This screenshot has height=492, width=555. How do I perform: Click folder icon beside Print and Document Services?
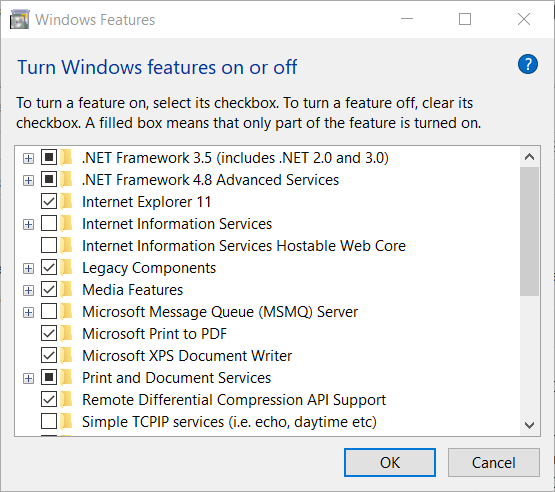point(66,378)
